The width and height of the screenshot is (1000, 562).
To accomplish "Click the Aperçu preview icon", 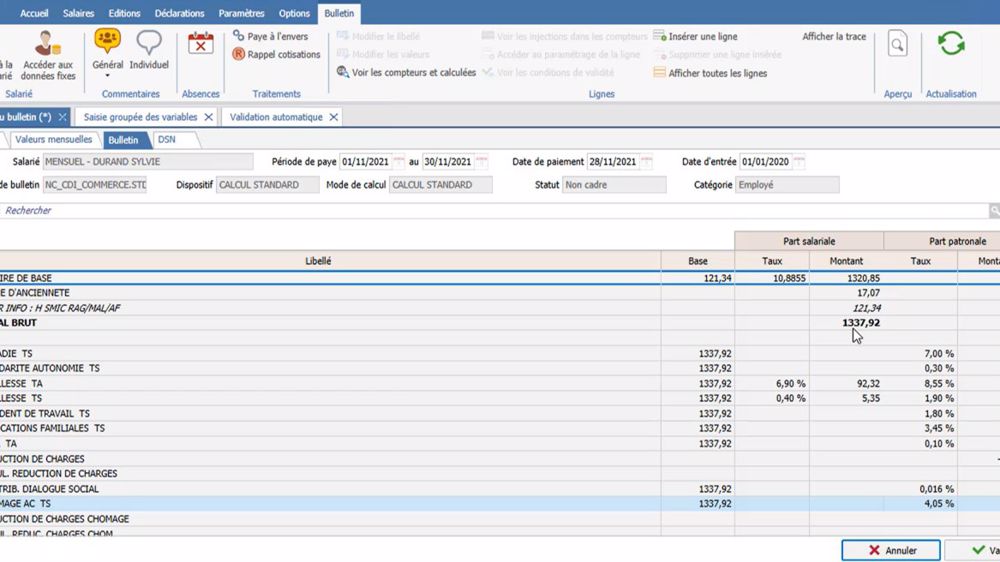I will pyautogui.click(x=897, y=44).
